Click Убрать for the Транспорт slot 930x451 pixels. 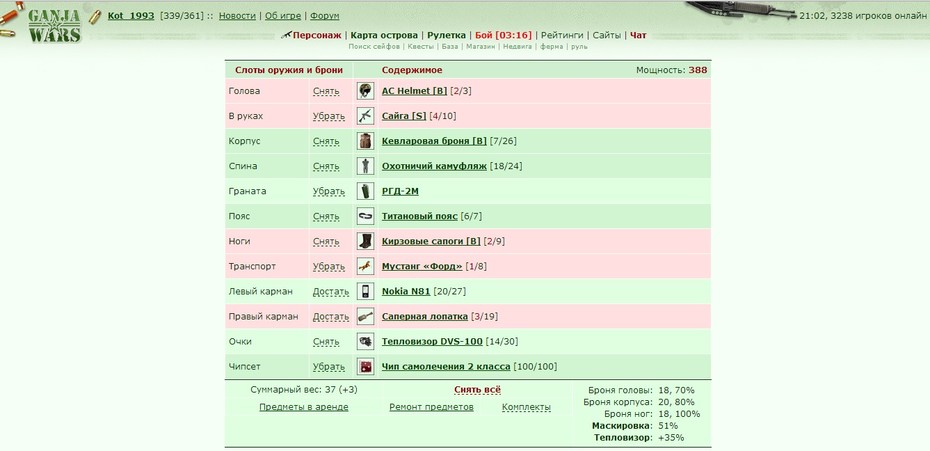[329, 266]
